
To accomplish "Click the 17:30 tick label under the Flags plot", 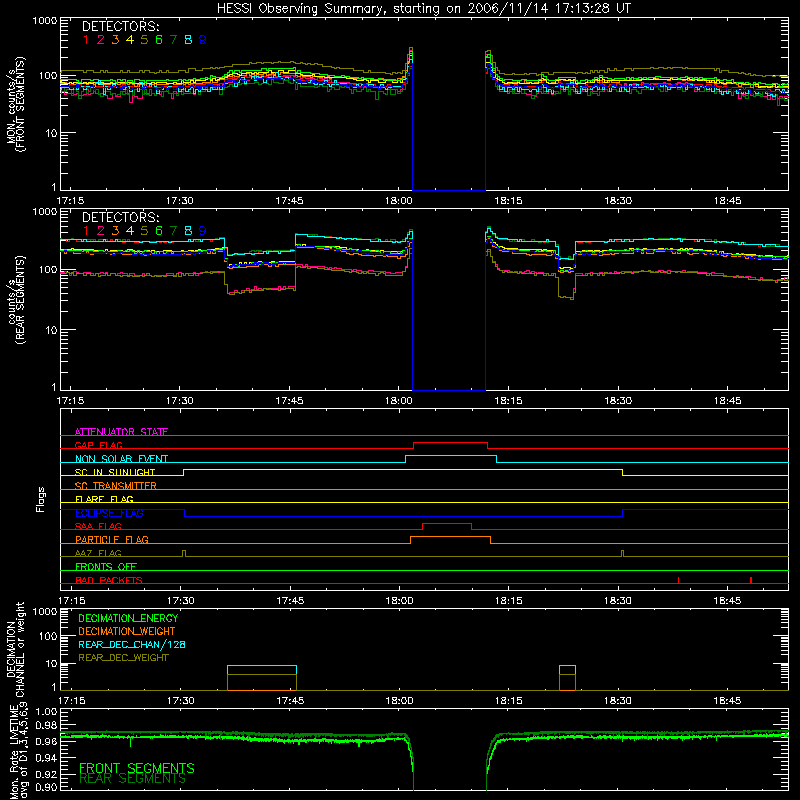I will click(x=181, y=601).
